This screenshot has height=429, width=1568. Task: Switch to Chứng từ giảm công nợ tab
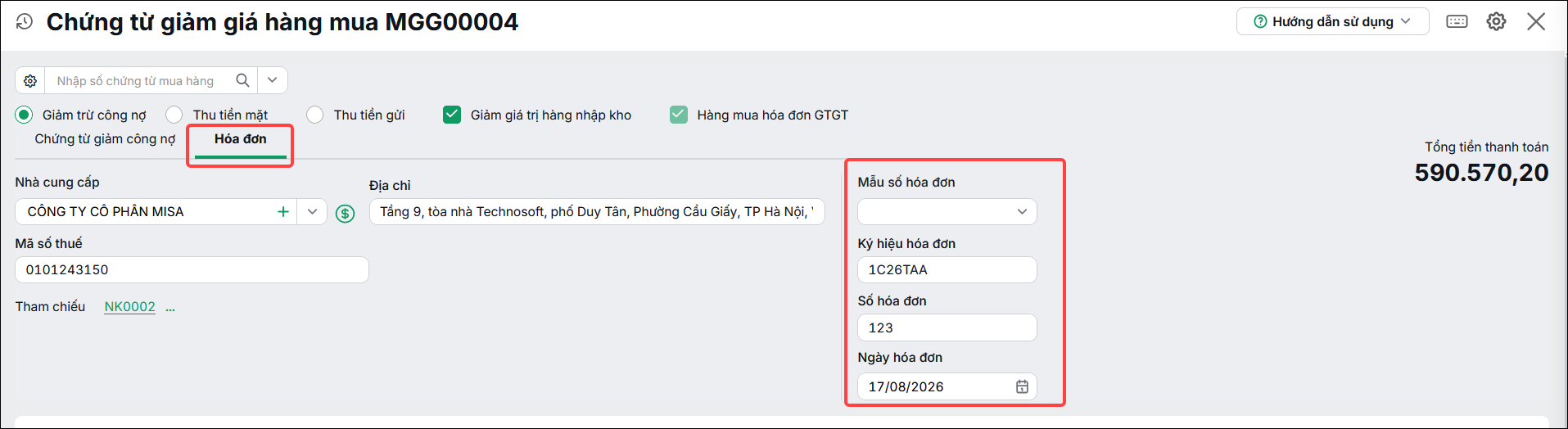(x=105, y=139)
